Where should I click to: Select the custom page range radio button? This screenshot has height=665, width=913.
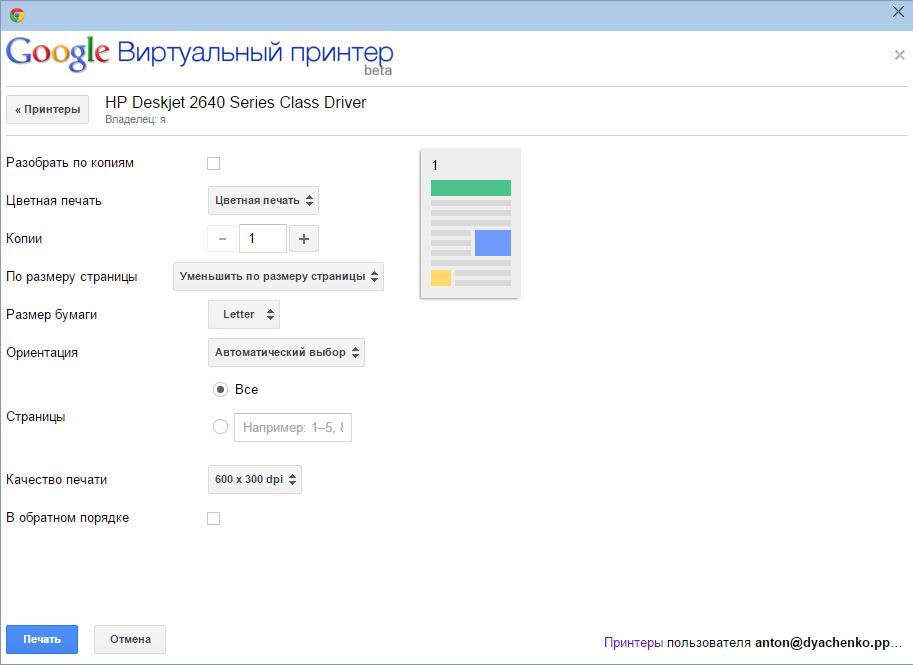click(x=221, y=427)
